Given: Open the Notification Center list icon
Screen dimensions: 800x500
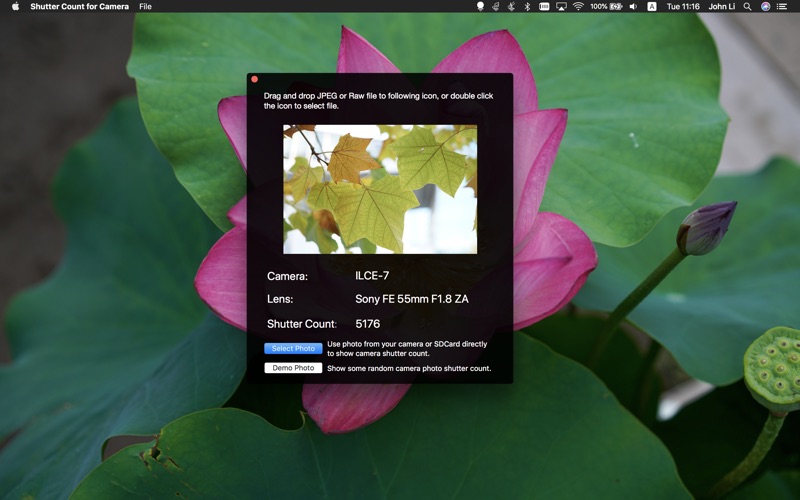Looking at the screenshot, I should point(782,7).
